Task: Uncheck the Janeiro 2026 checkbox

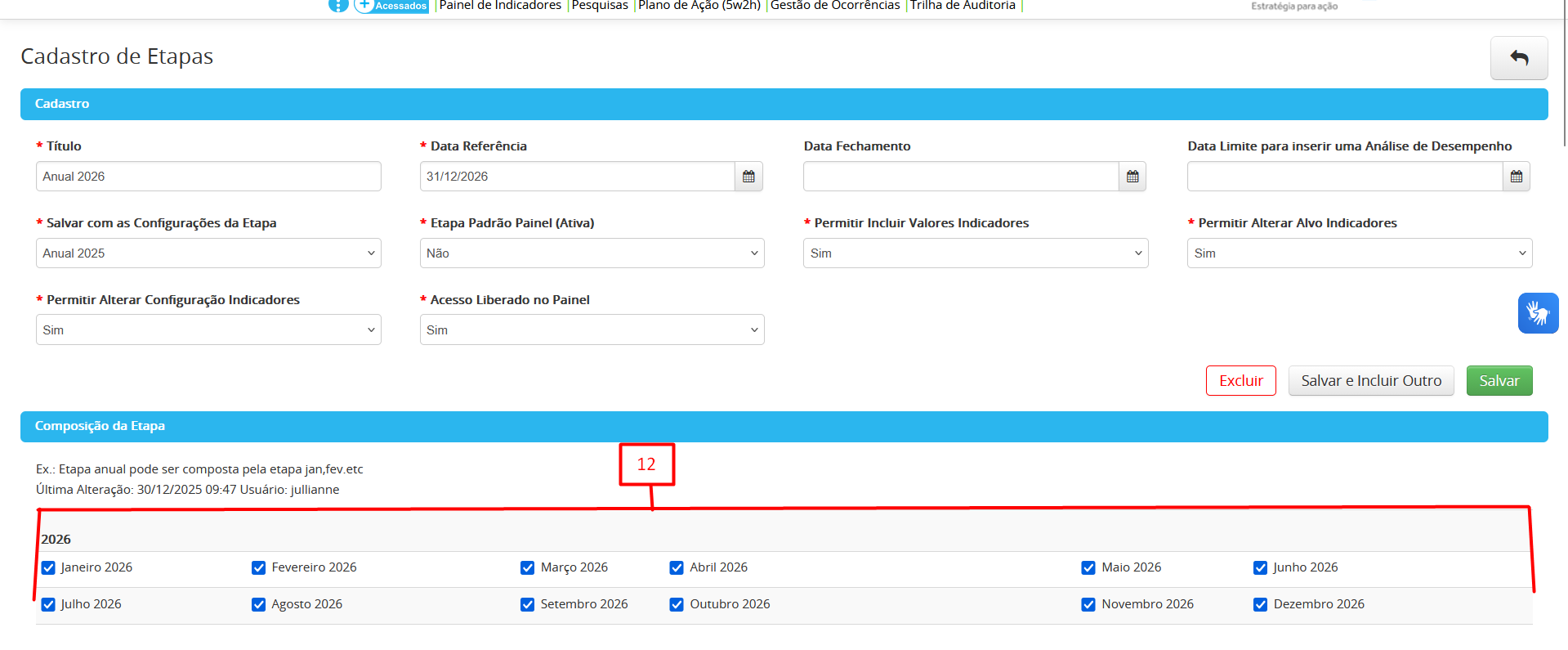Action: click(x=48, y=568)
